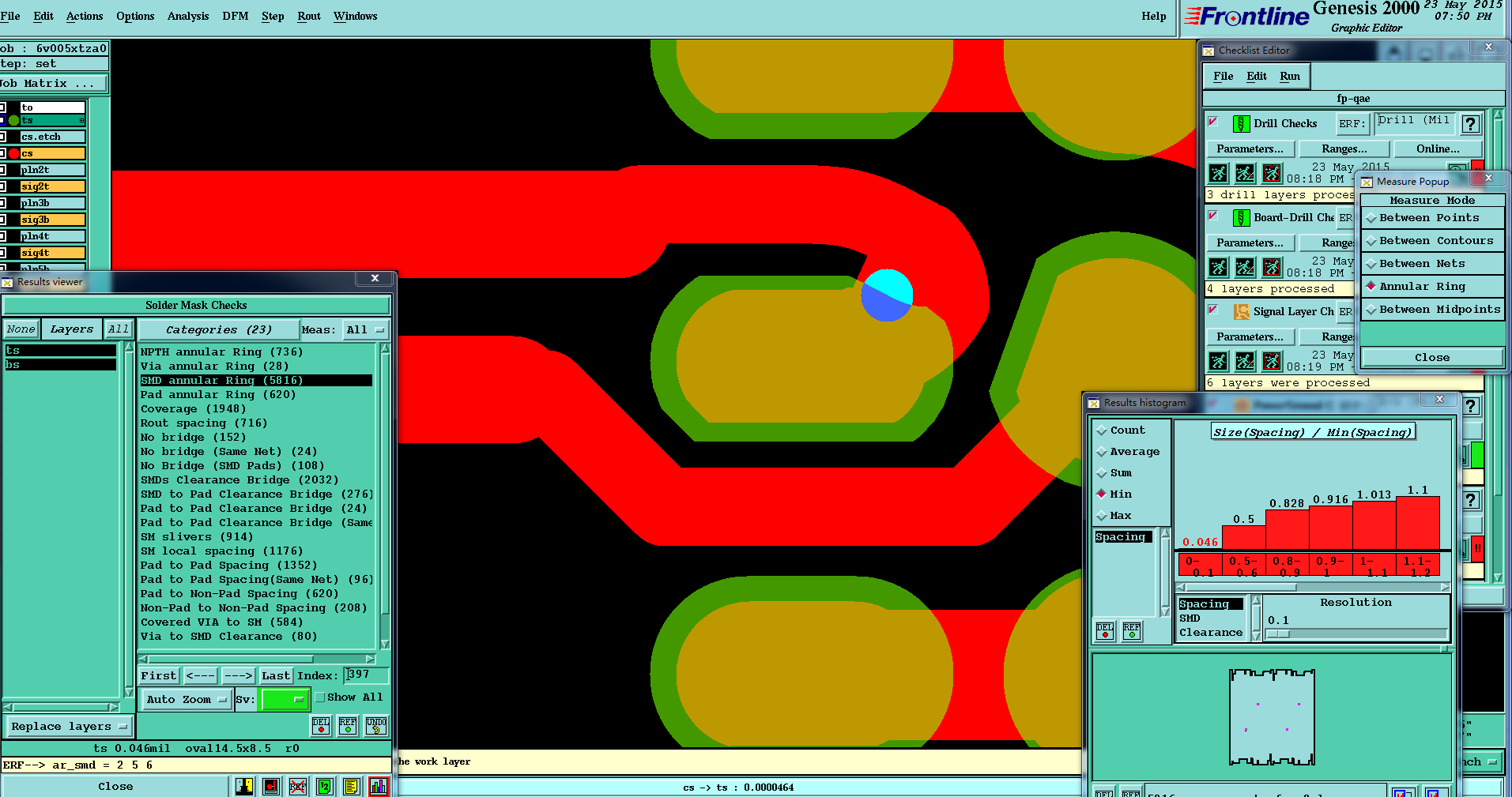Click the first run icon under Board-Drill Checks

tap(1219, 267)
